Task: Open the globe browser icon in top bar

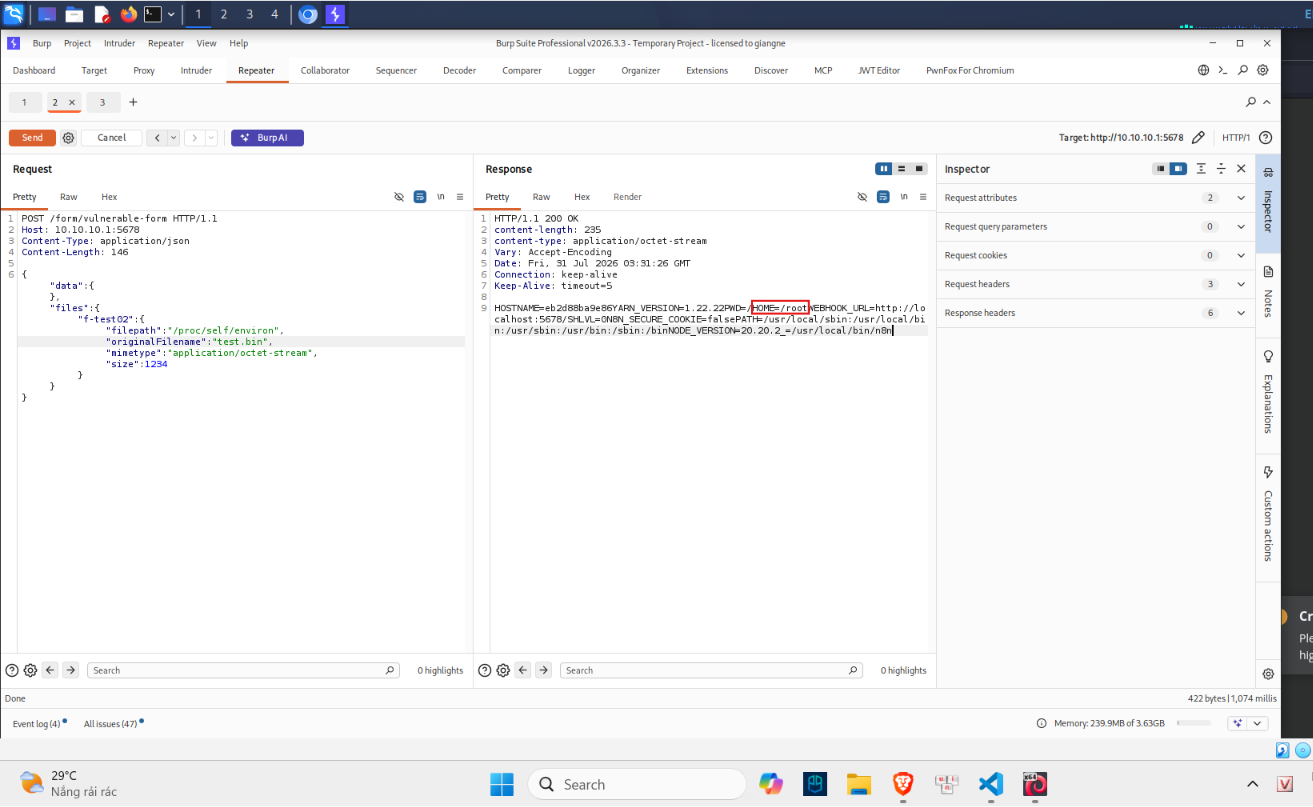Action: point(1203,70)
